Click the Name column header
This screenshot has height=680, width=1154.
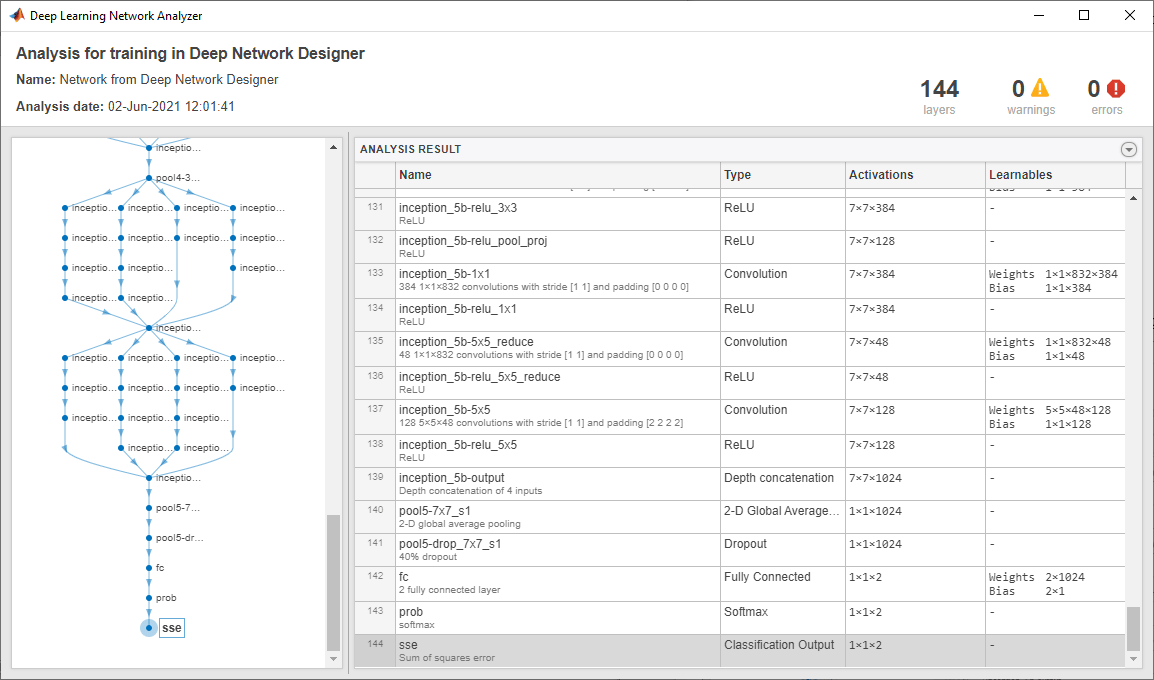coord(557,175)
